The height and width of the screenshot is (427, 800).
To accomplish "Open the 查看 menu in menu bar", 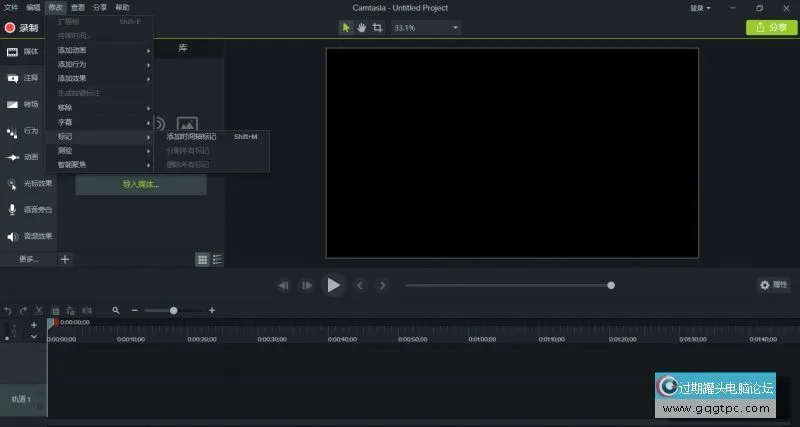I will tap(77, 7).
